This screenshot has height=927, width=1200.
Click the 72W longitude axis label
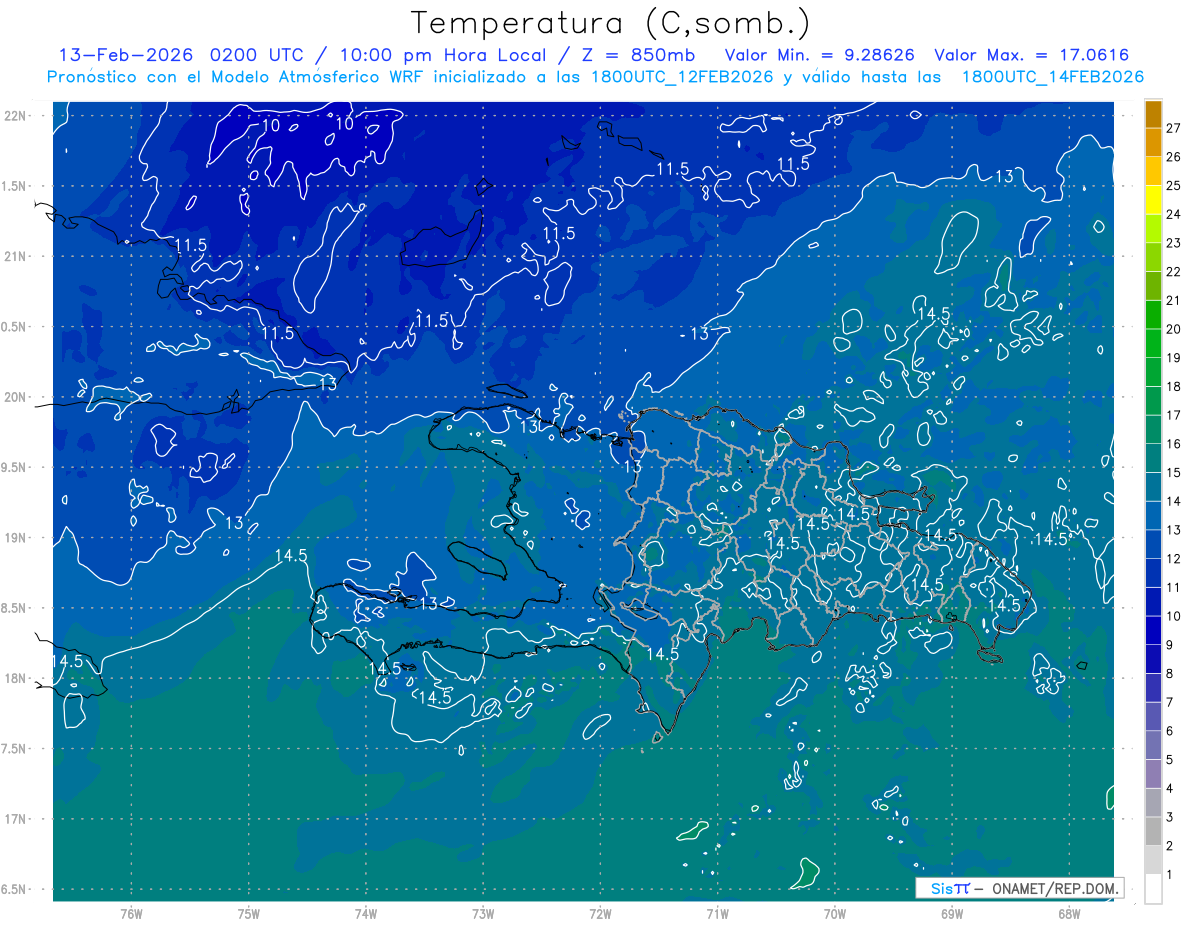point(600,913)
